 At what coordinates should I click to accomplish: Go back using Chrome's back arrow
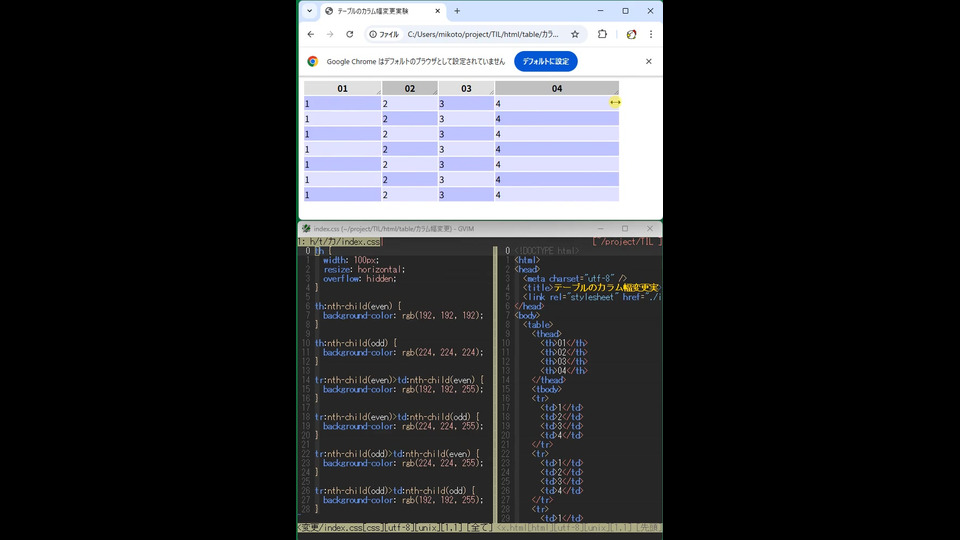(311, 34)
